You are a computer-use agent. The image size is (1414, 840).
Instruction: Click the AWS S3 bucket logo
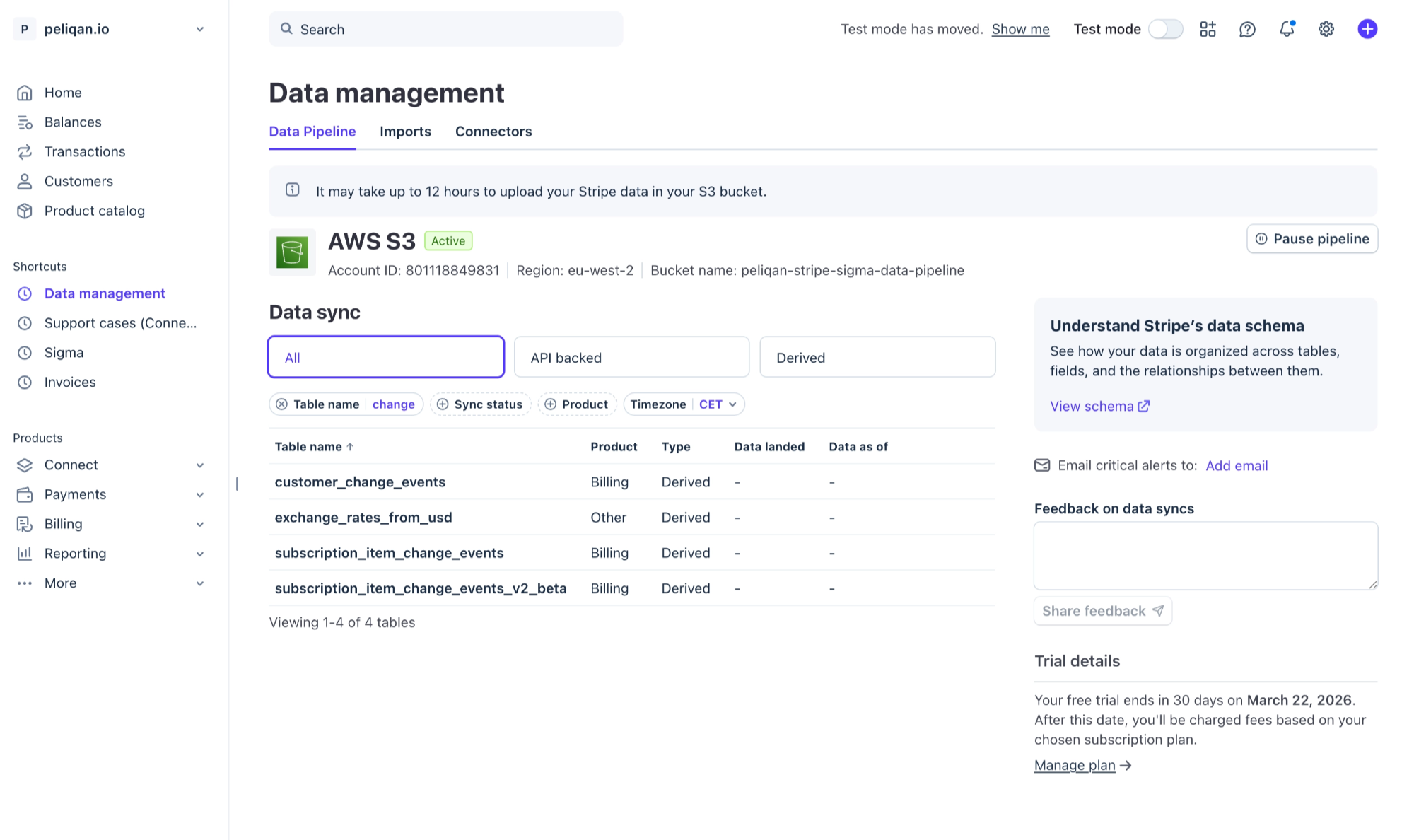tap(292, 252)
